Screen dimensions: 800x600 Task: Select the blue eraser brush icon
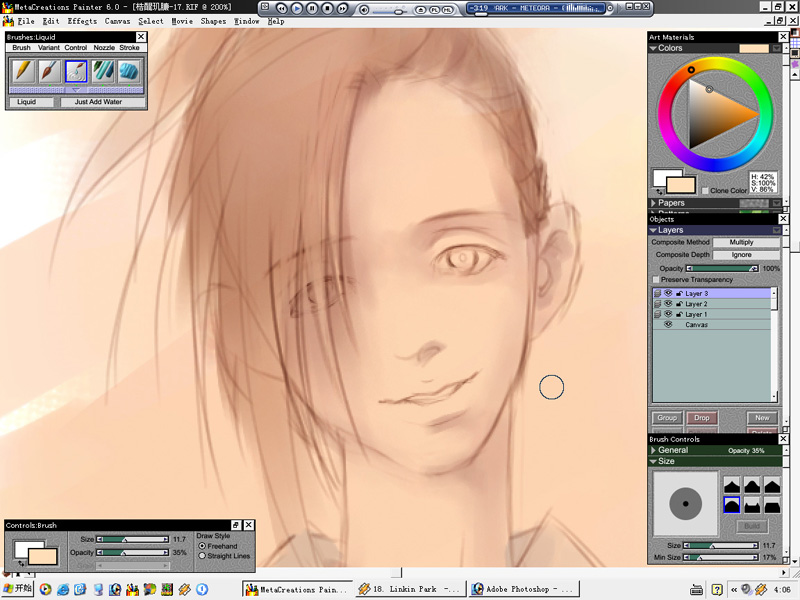tap(129, 71)
